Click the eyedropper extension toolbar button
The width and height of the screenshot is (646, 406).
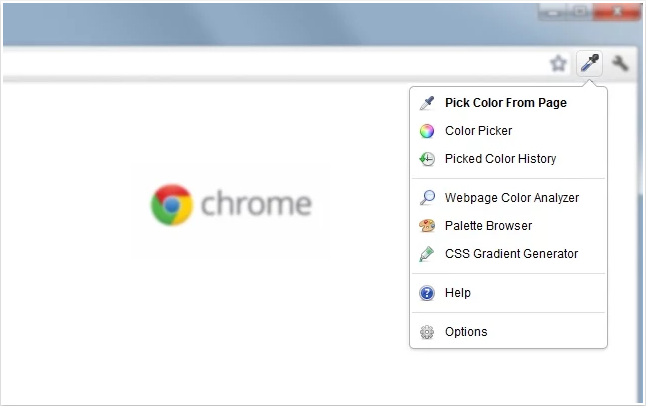pyautogui.click(x=589, y=63)
